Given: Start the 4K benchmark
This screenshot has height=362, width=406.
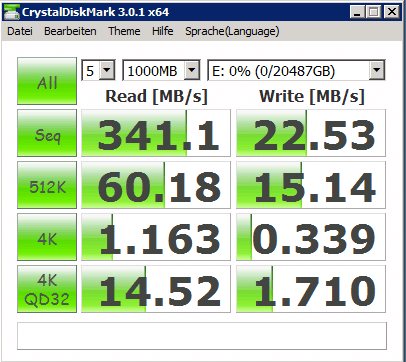Looking at the screenshot, I should click(x=47, y=237).
